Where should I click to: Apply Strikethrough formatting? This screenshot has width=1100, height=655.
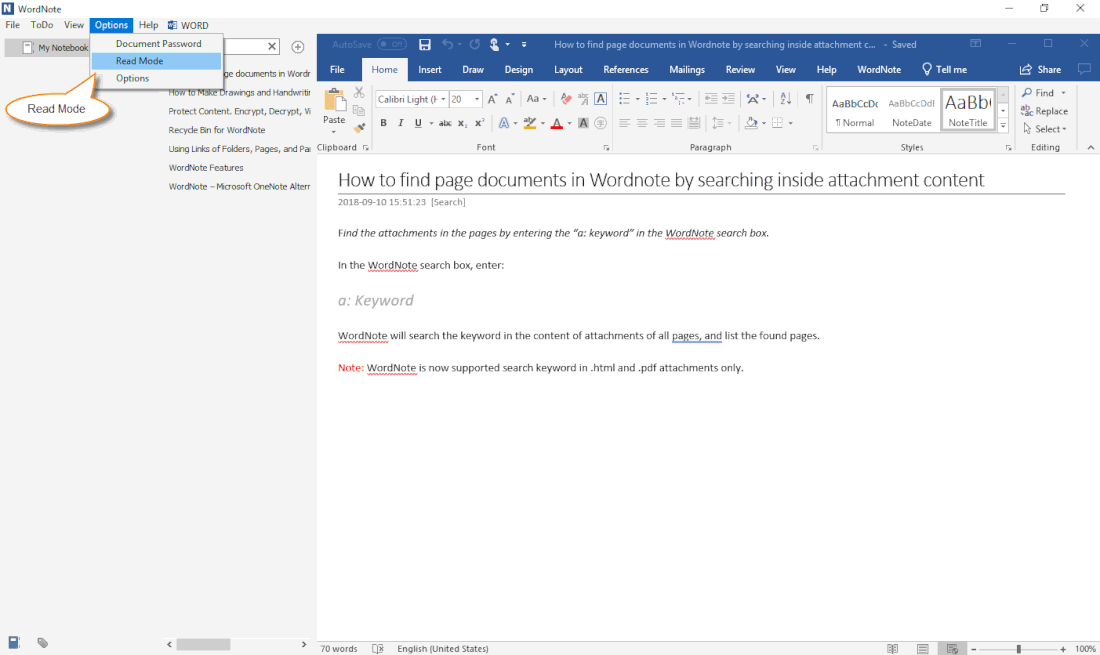[x=445, y=123]
